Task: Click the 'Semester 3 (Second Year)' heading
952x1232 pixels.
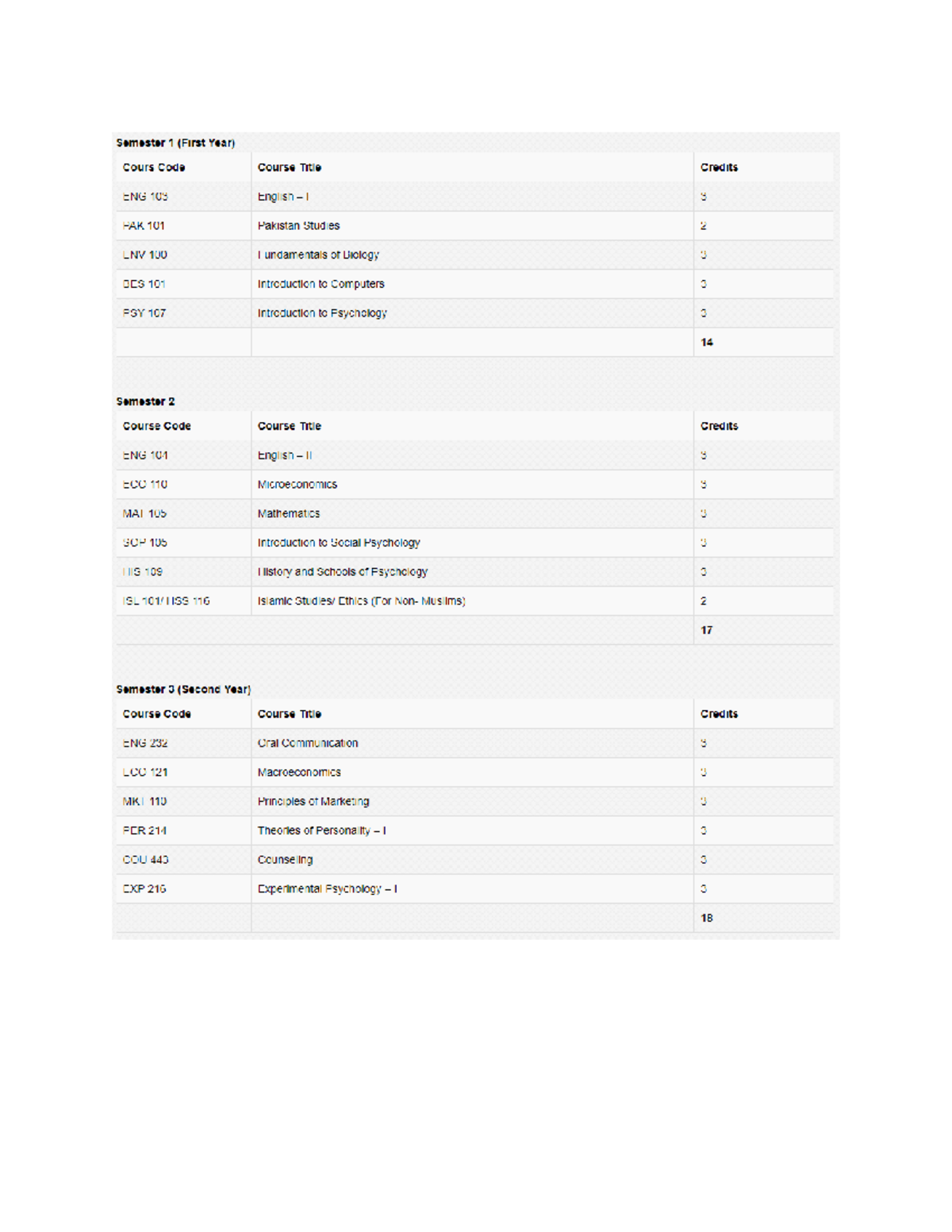Action: pyautogui.click(x=183, y=689)
